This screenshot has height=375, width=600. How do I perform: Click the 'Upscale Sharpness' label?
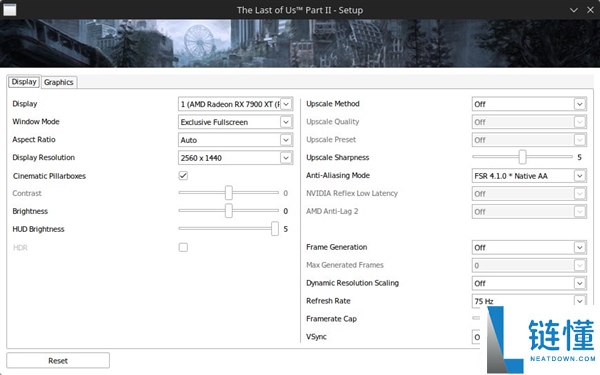338,157
